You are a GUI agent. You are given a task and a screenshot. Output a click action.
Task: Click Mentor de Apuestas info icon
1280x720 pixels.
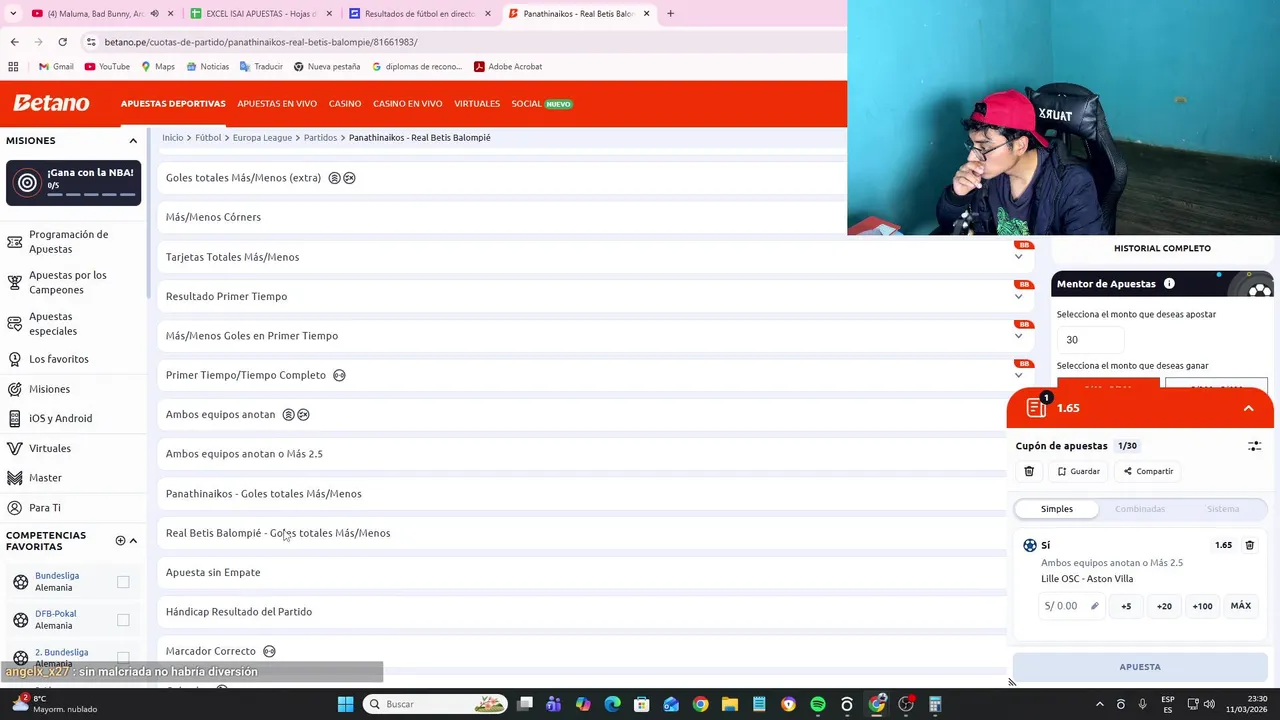(x=1169, y=284)
